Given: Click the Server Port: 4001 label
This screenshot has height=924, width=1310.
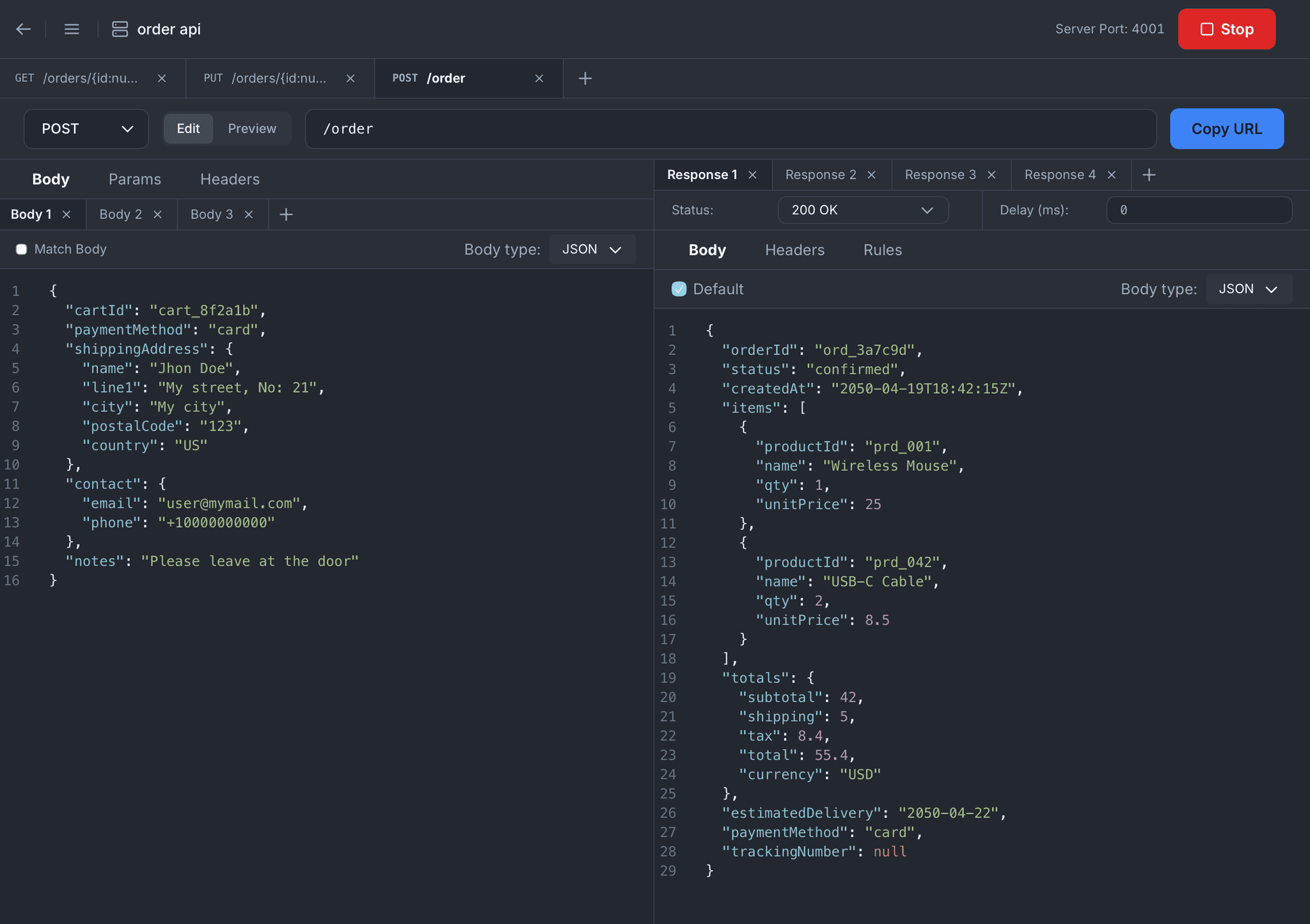Looking at the screenshot, I should (1109, 29).
